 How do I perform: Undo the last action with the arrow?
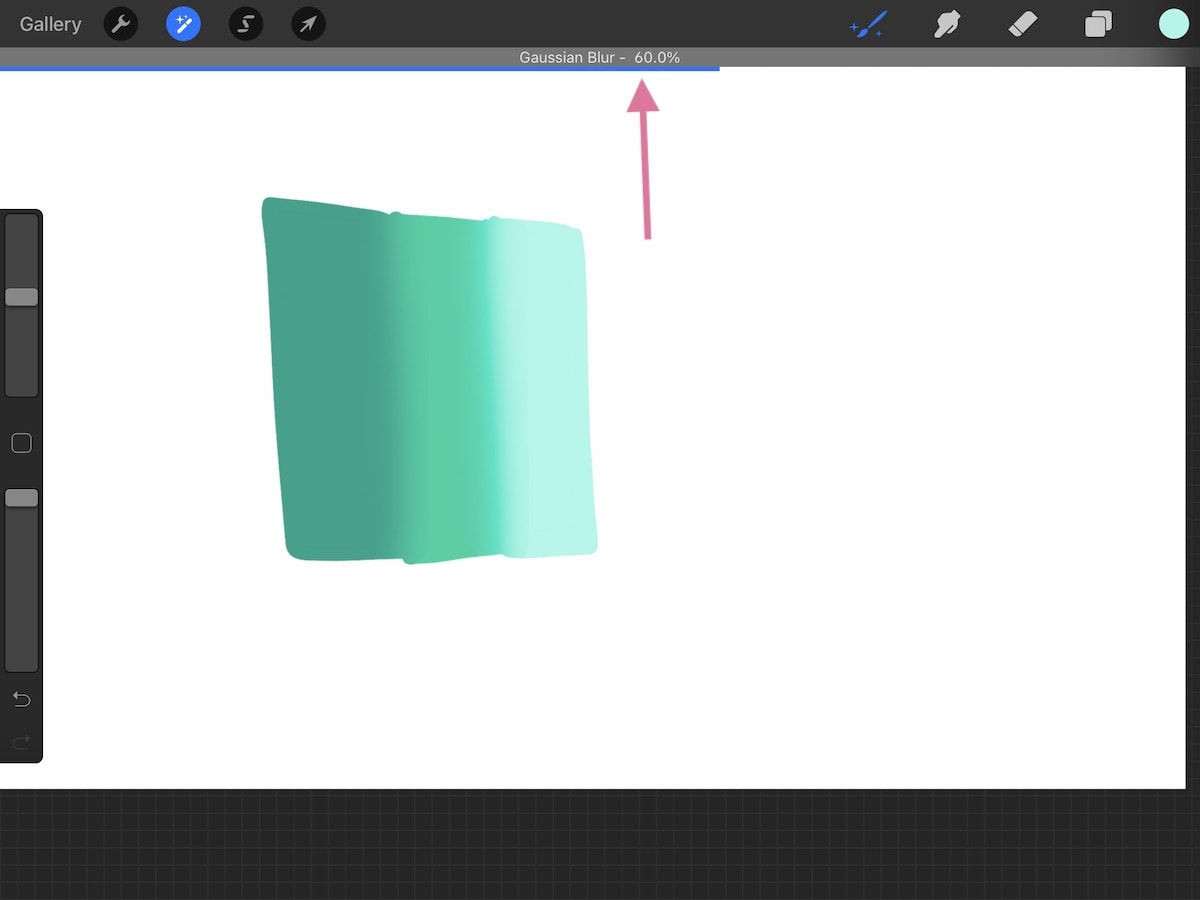[21, 699]
